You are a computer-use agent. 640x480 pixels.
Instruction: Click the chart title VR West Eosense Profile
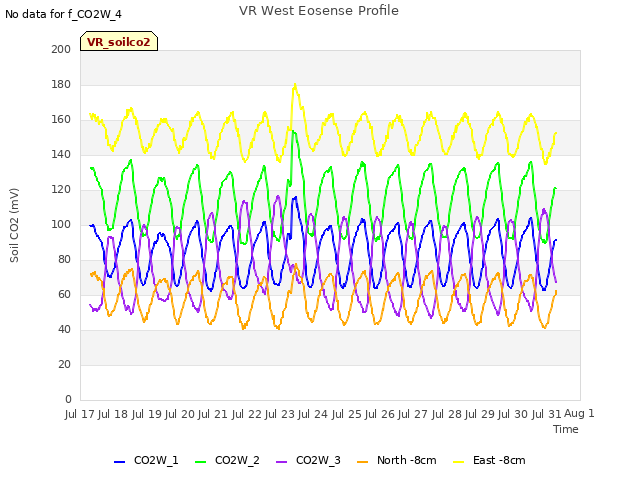[x=319, y=11]
